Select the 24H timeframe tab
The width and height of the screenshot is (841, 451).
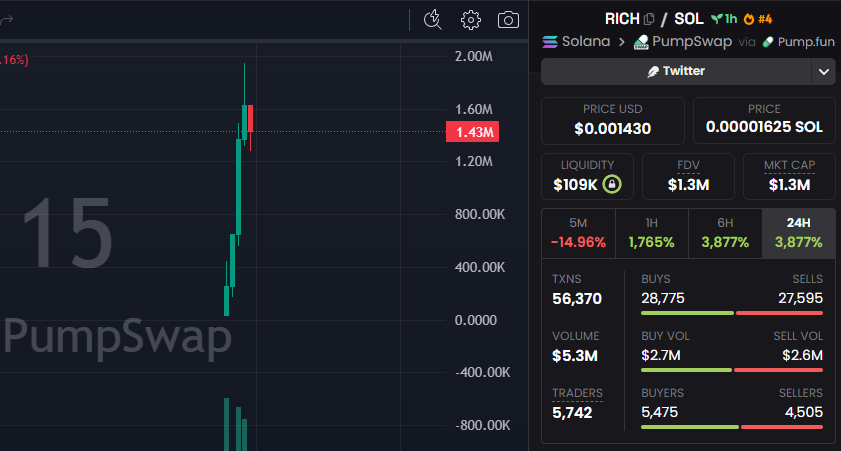799,233
